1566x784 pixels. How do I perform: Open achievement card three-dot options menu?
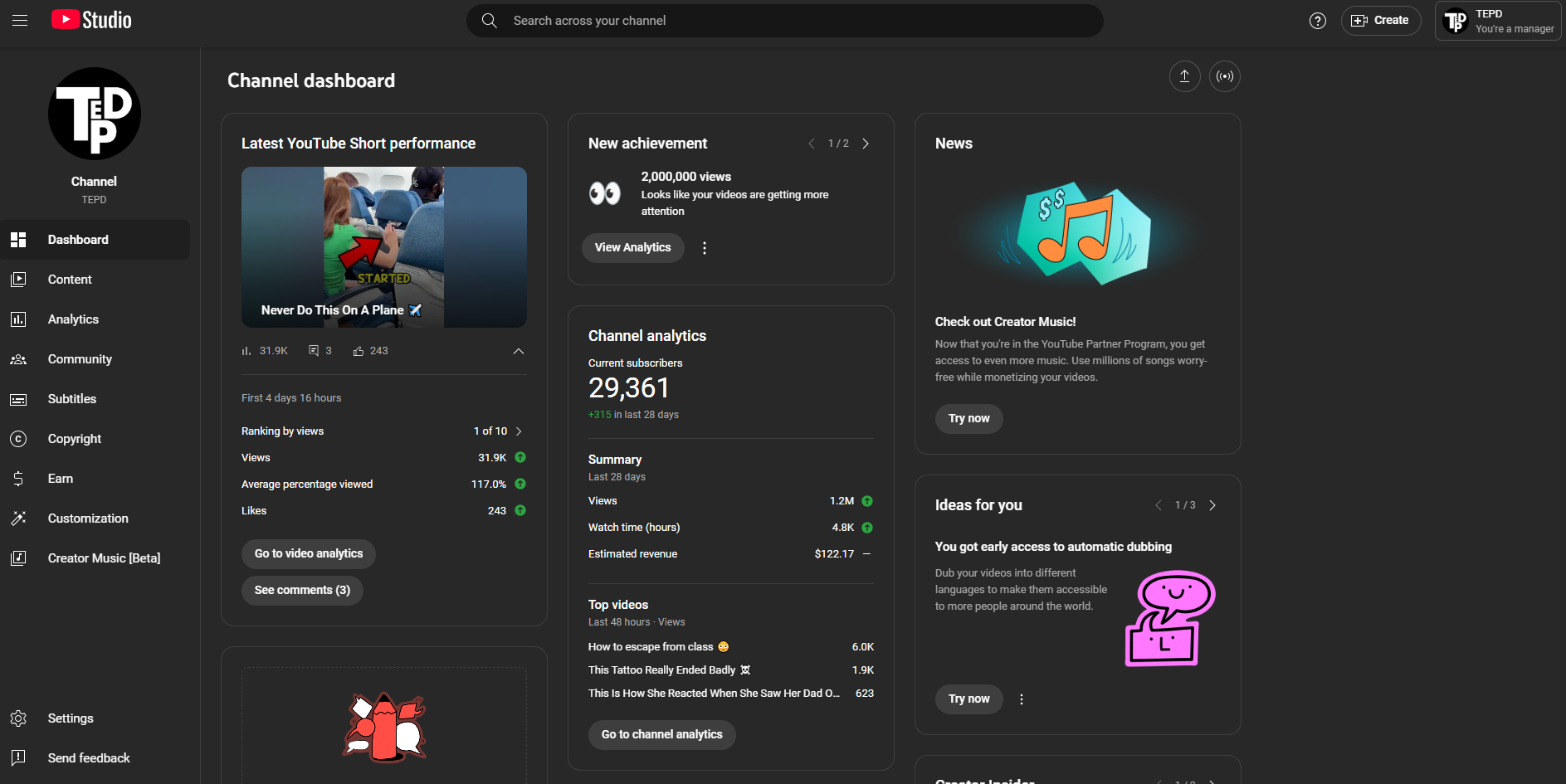(x=705, y=248)
